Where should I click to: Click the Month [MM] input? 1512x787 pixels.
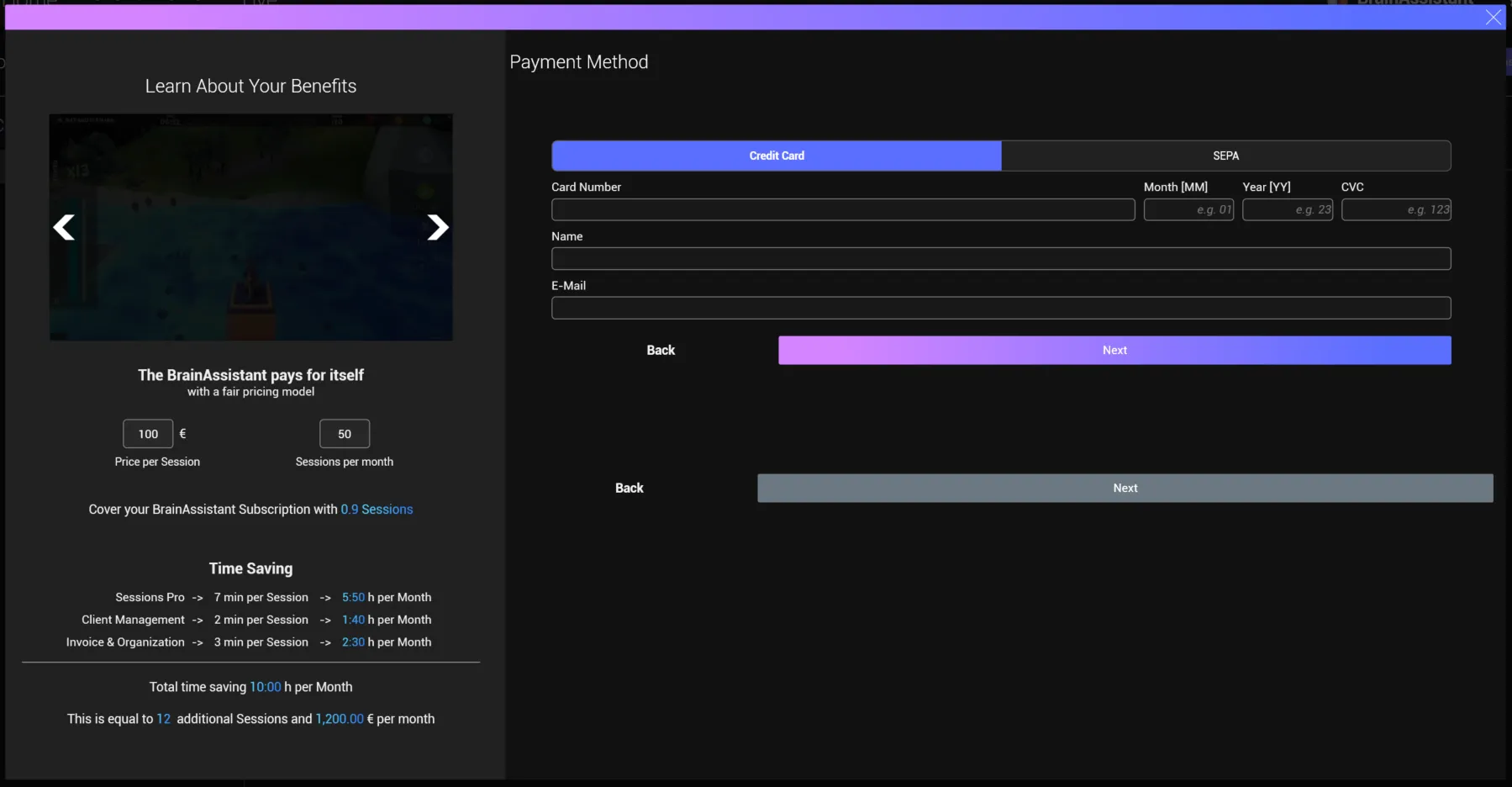pyautogui.click(x=1188, y=209)
